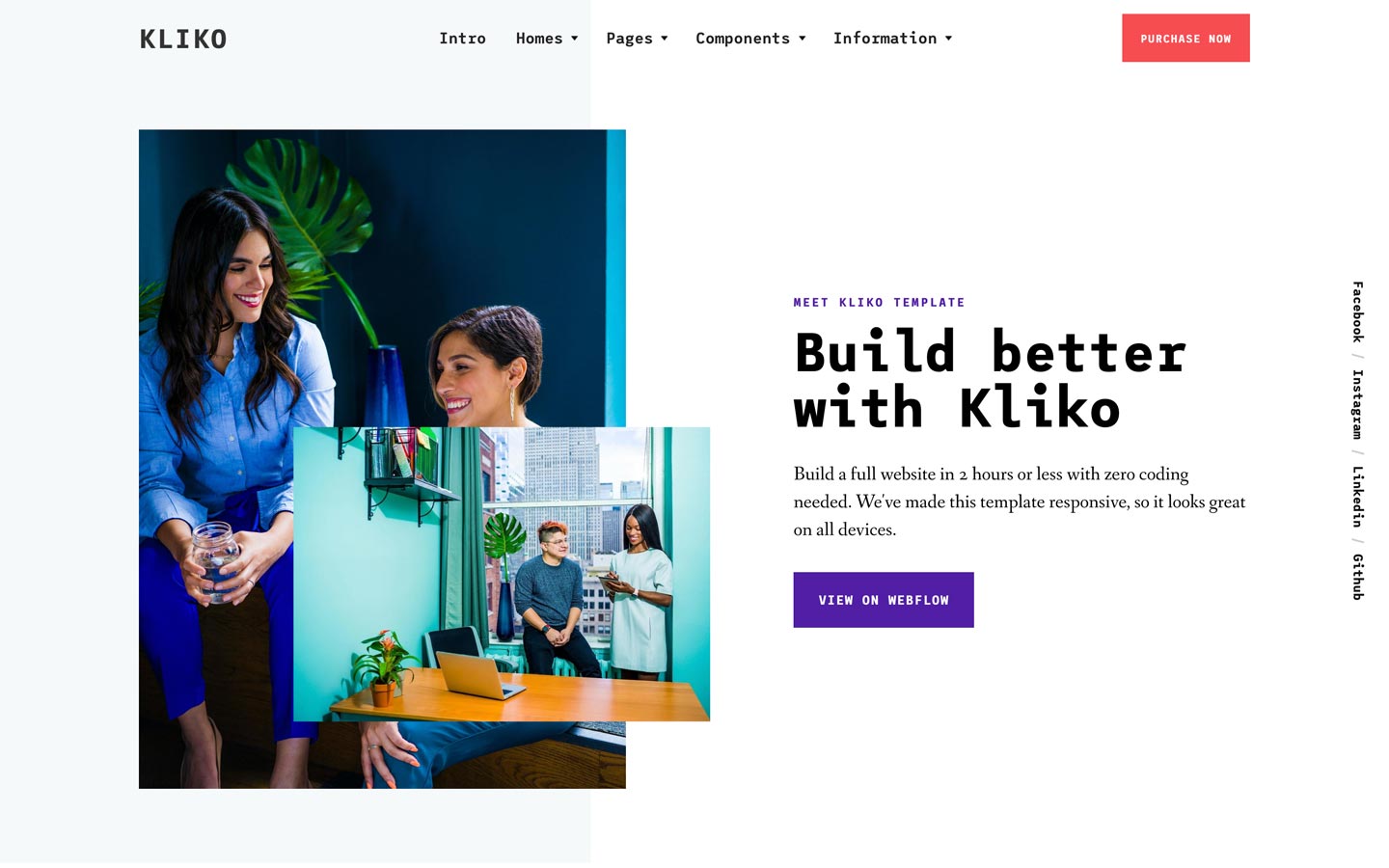Open the Pages menu label
Image resolution: width=1389 pixels, height=868 pixels.
(x=629, y=39)
